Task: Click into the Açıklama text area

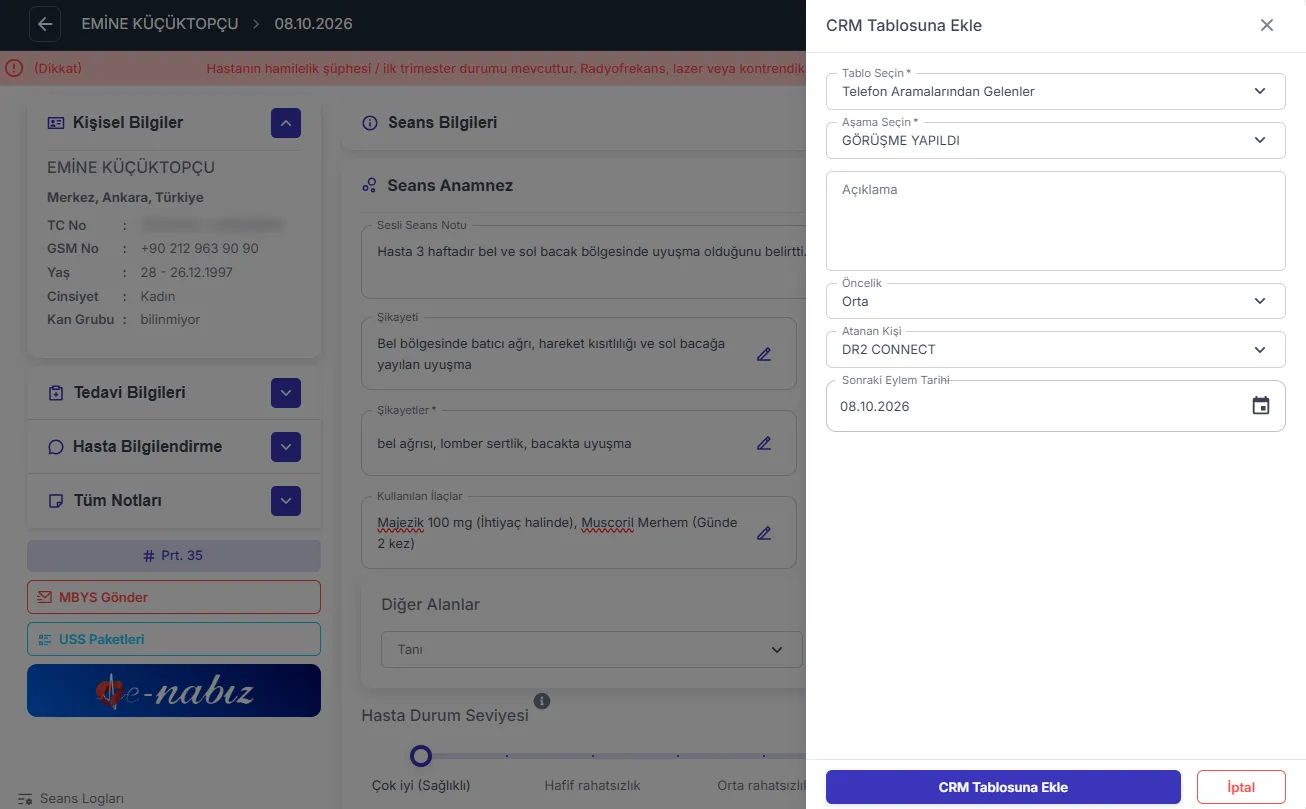Action: pyautogui.click(x=1055, y=221)
